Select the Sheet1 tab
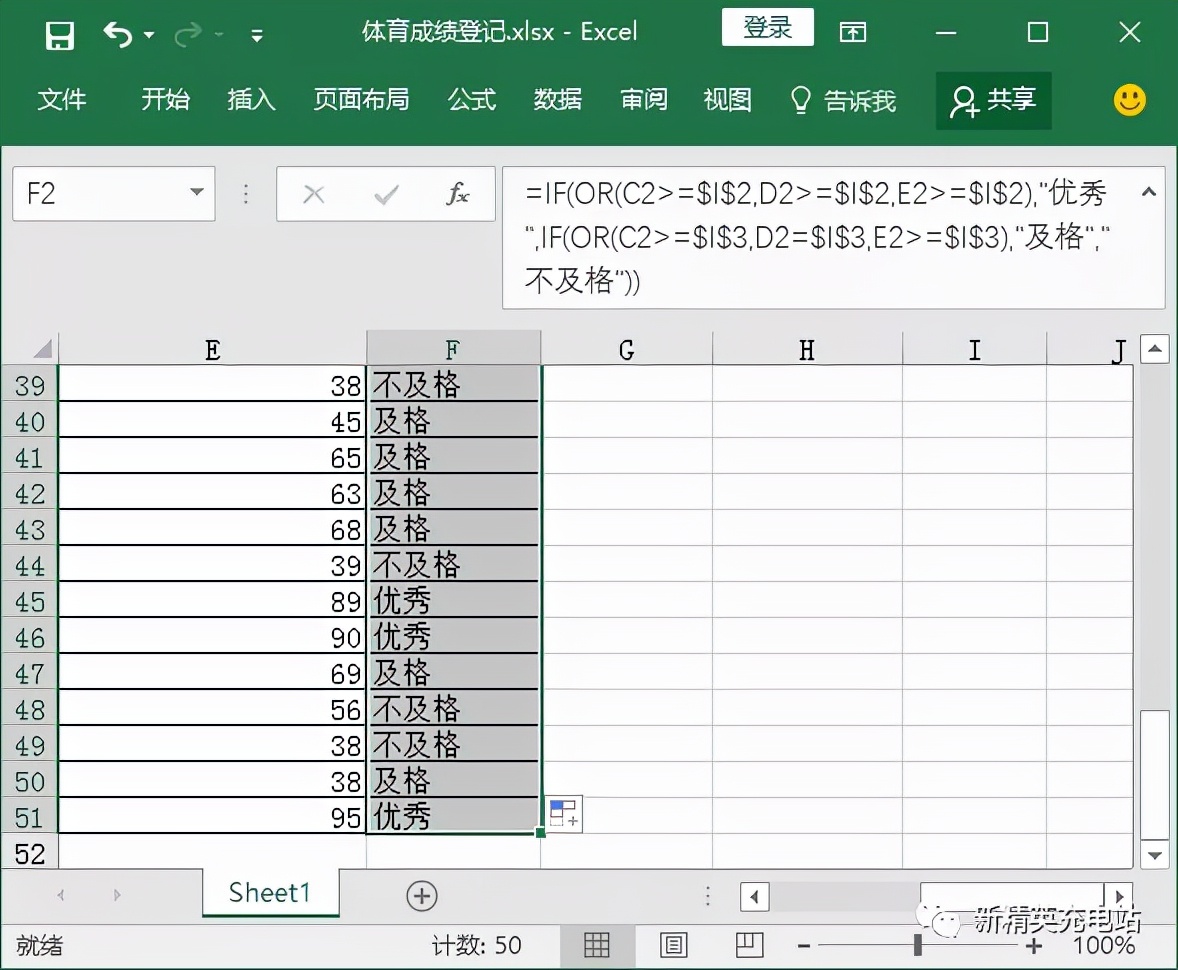This screenshot has width=1178, height=970. pos(270,895)
